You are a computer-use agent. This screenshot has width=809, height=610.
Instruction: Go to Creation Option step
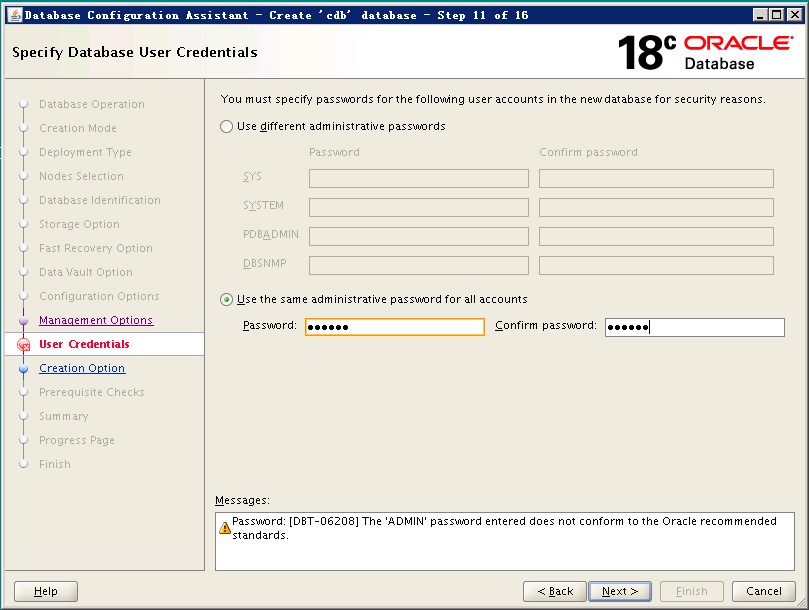(82, 368)
